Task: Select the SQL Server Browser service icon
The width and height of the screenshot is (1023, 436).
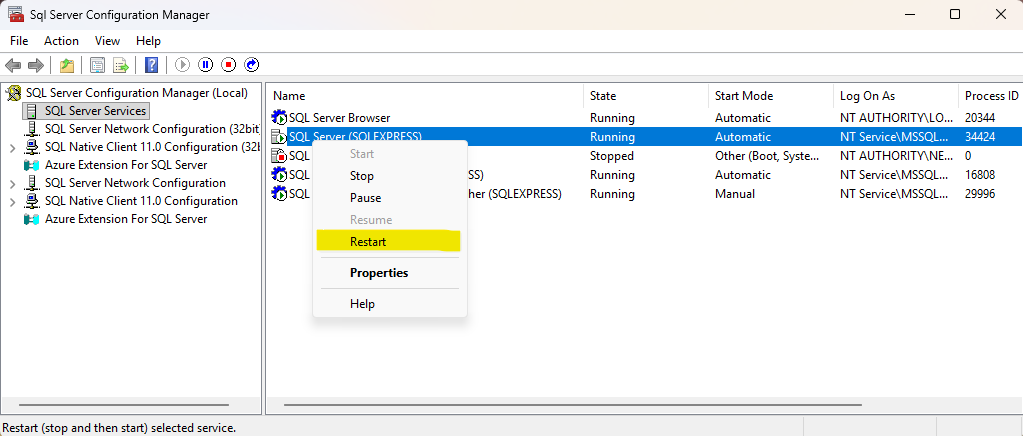Action: [x=279, y=118]
